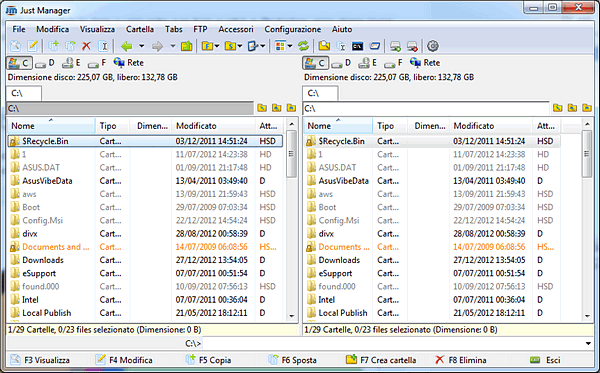Viewport: 600px width, 373px height.
Task: Select Rete network in right panel
Action: tap(425, 63)
